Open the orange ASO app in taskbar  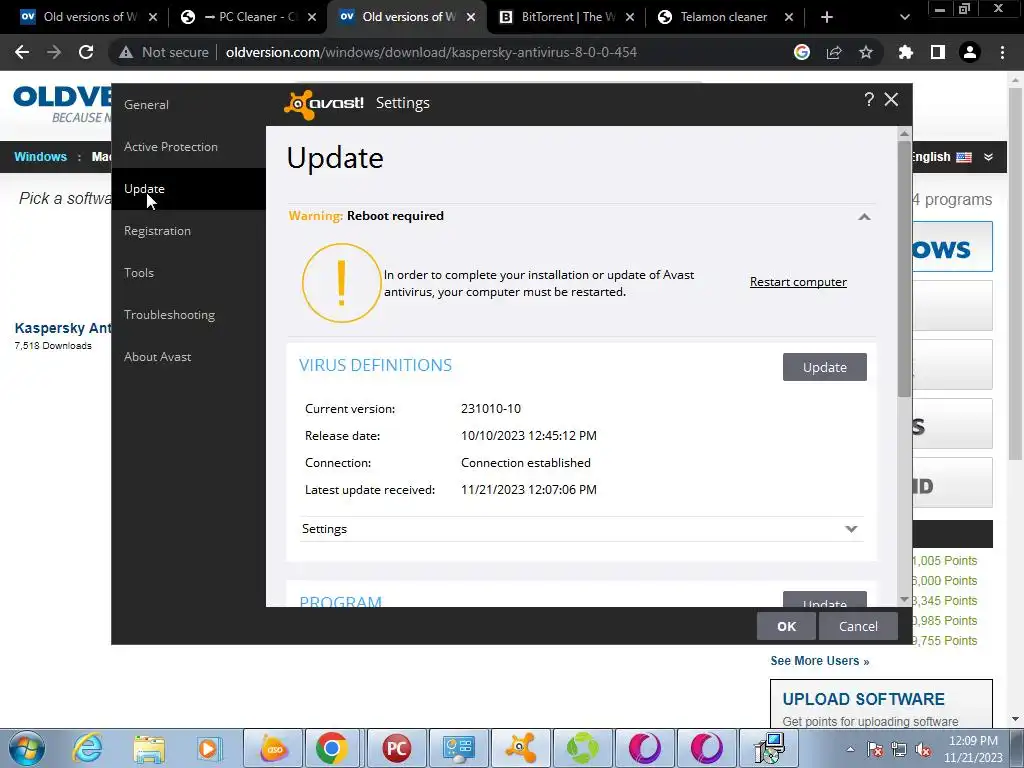(274, 748)
